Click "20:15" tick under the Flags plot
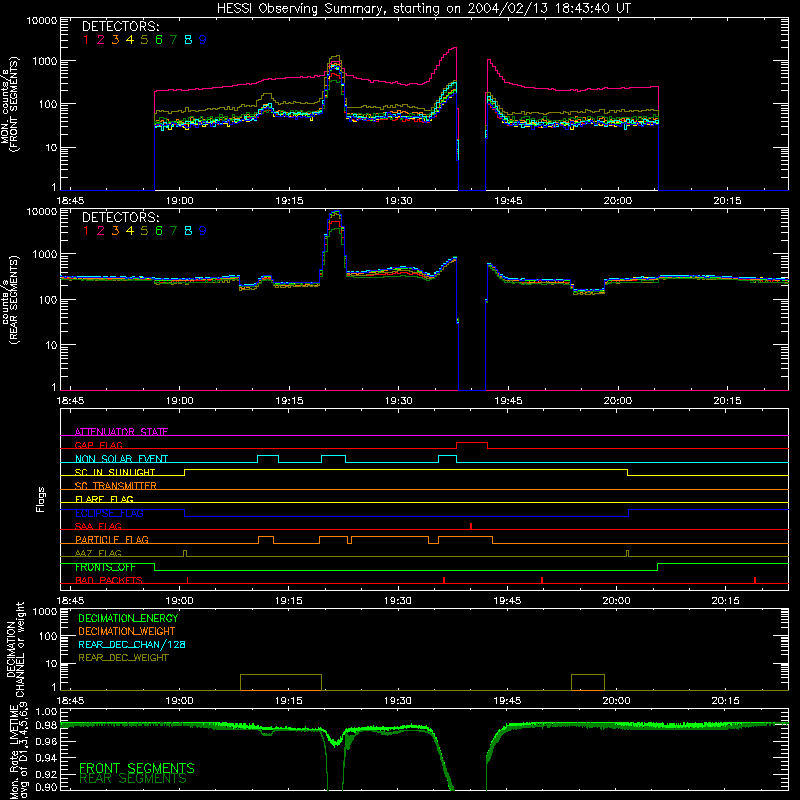This screenshot has width=800, height=800. [726, 601]
